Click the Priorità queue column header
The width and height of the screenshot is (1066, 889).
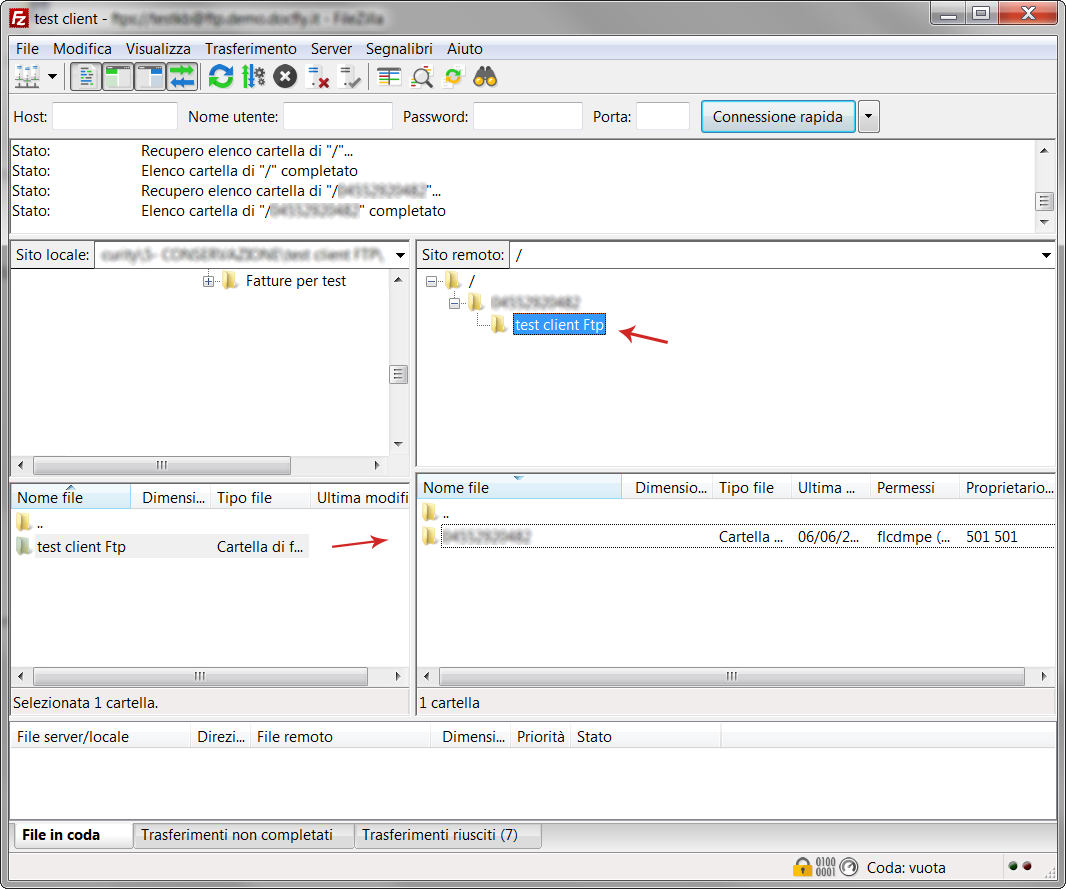pyautogui.click(x=540, y=737)
